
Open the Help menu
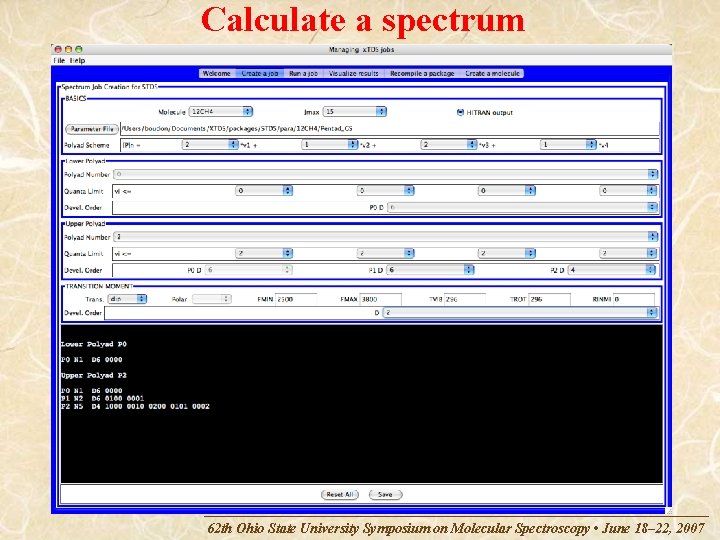tap(78, 60)
